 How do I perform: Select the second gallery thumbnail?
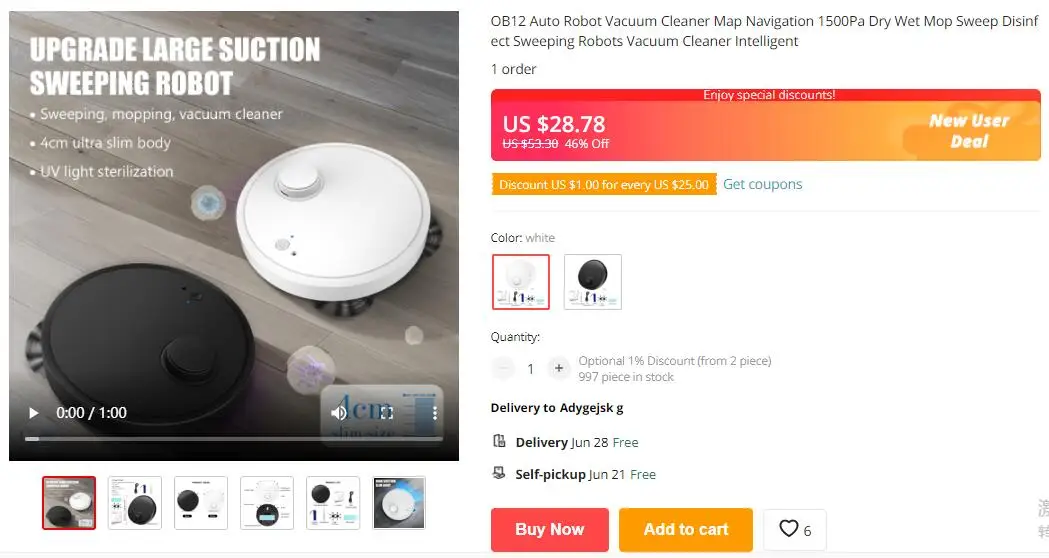click(x=135, y=502)
